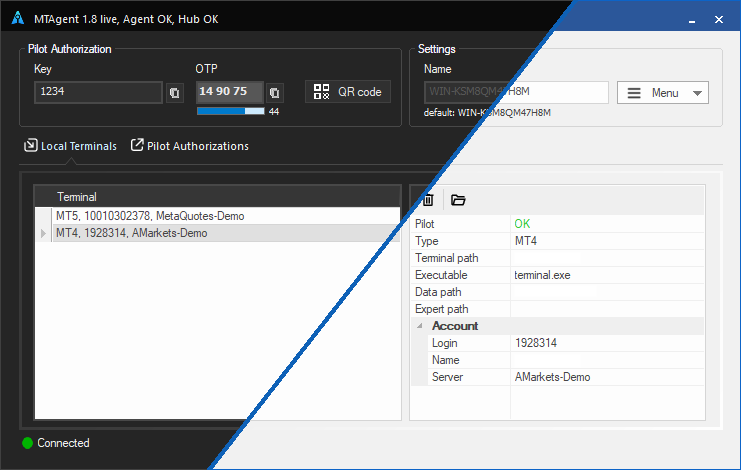Click the green Connected status indicator
The height and width of the screenshot is (470, 741).
[x=27, y=443]
